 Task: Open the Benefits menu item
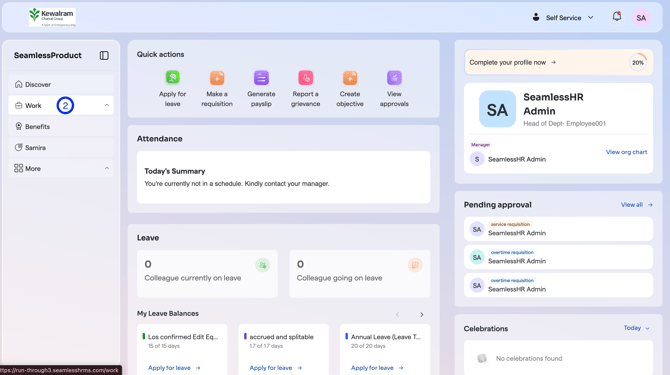pyautogui.click(x=61, y=126)
